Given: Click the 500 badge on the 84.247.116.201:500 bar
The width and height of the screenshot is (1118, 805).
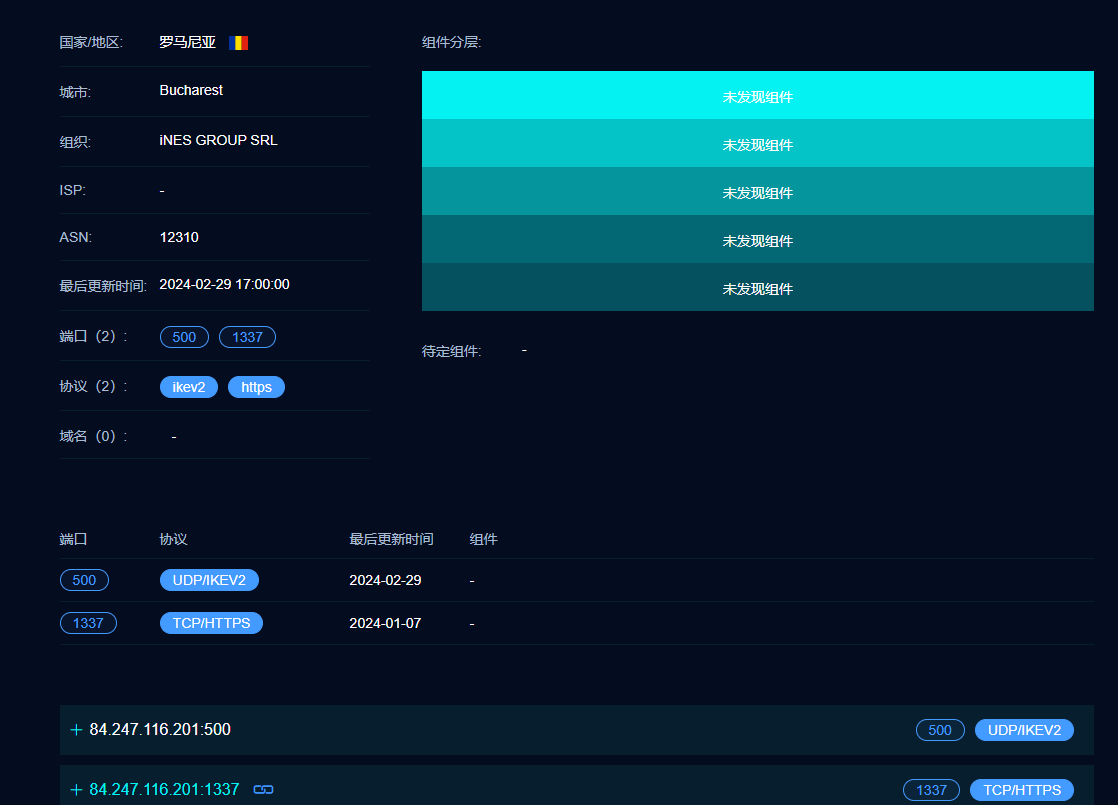Looking at the screenshot, I should pyautogui.click(x=940, y=730).
